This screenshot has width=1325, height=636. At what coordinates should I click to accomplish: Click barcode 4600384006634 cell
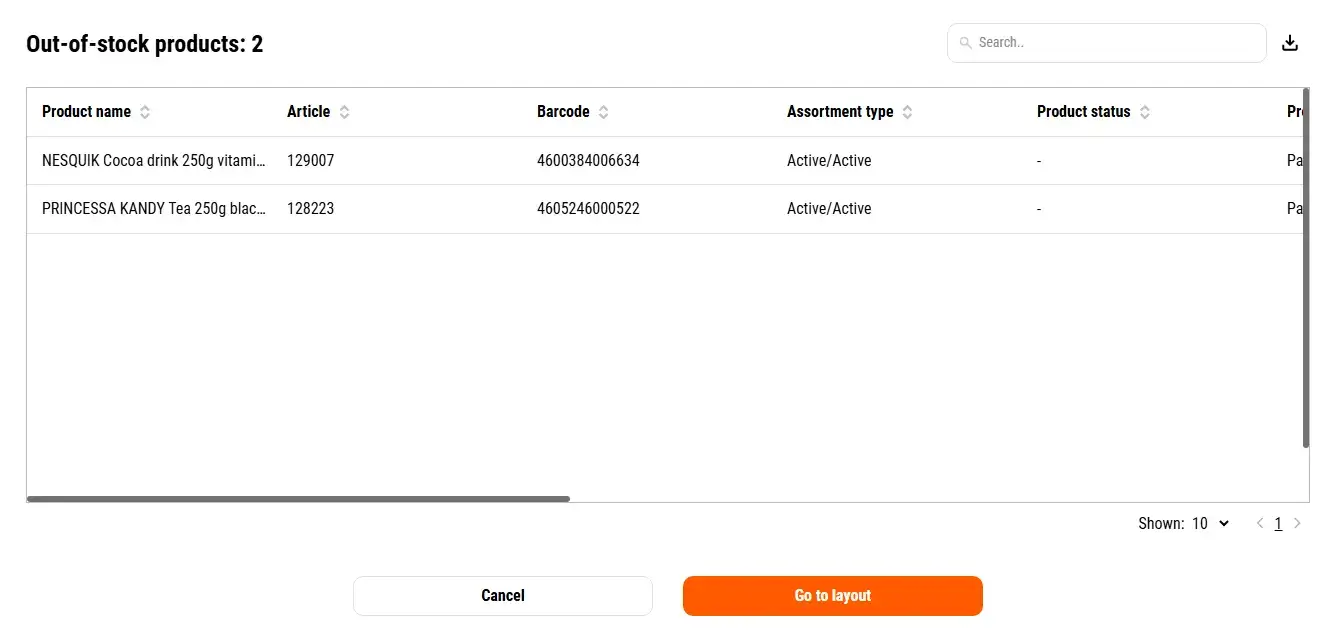(x=588, y=160)
